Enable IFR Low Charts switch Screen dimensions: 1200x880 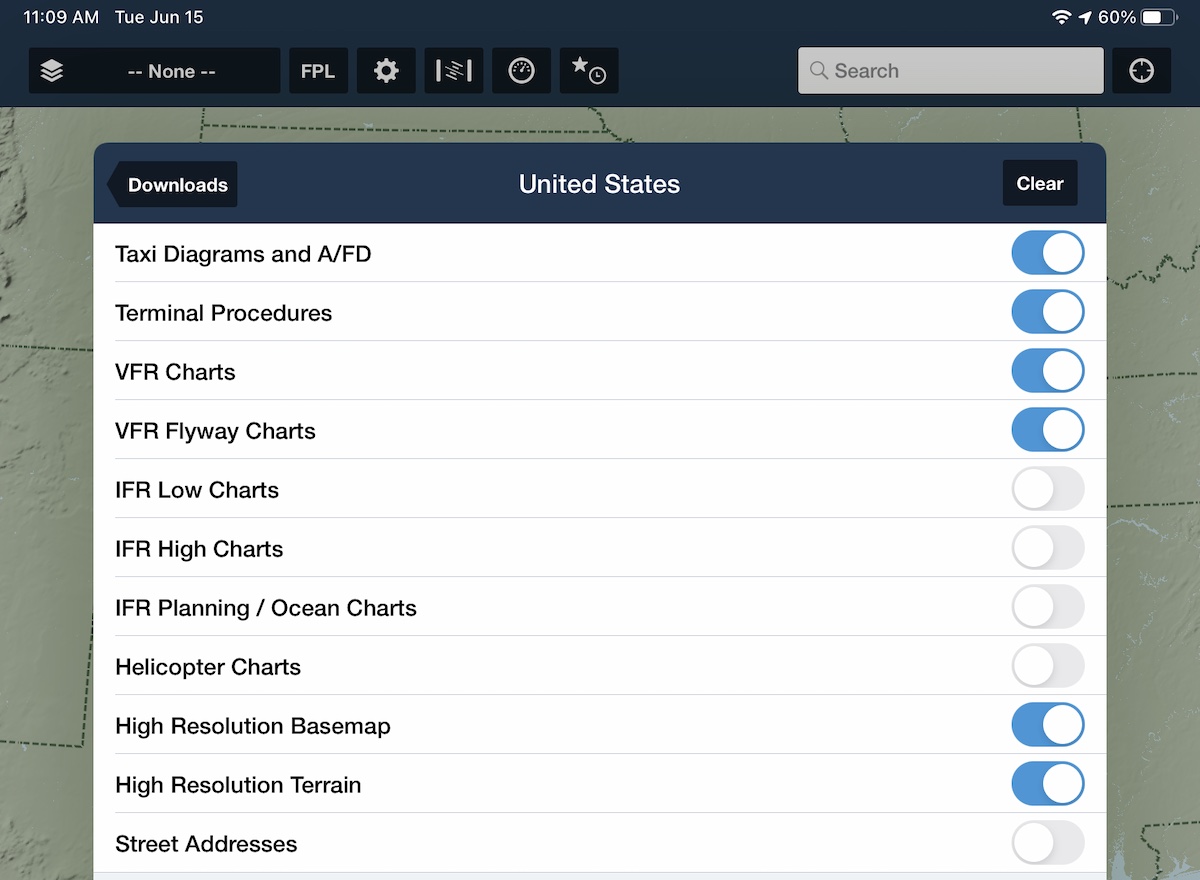click(x=1048, y=489)
